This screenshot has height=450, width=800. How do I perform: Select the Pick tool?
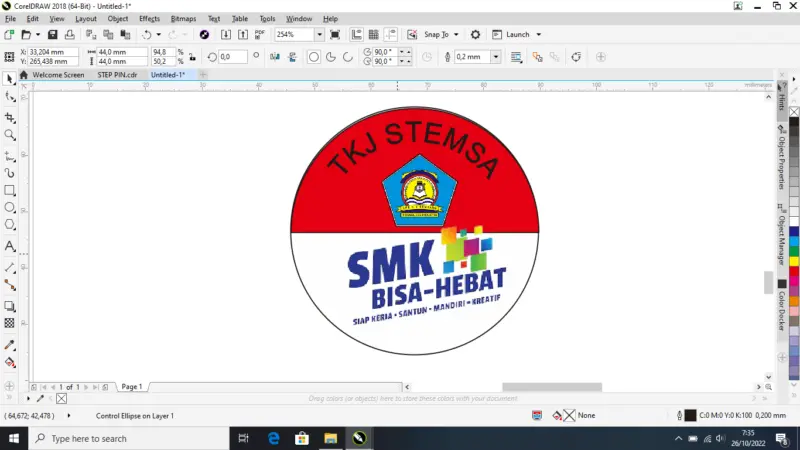[x=9, y=79]
